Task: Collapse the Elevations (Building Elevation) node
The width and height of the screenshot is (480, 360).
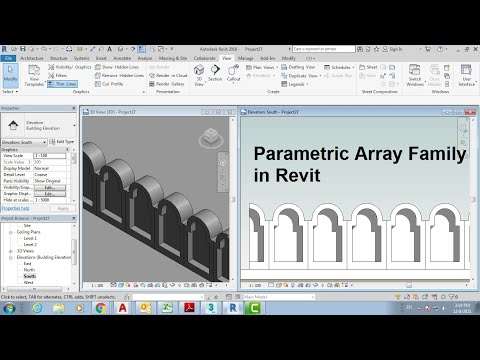Action: (x=11, y=258)
